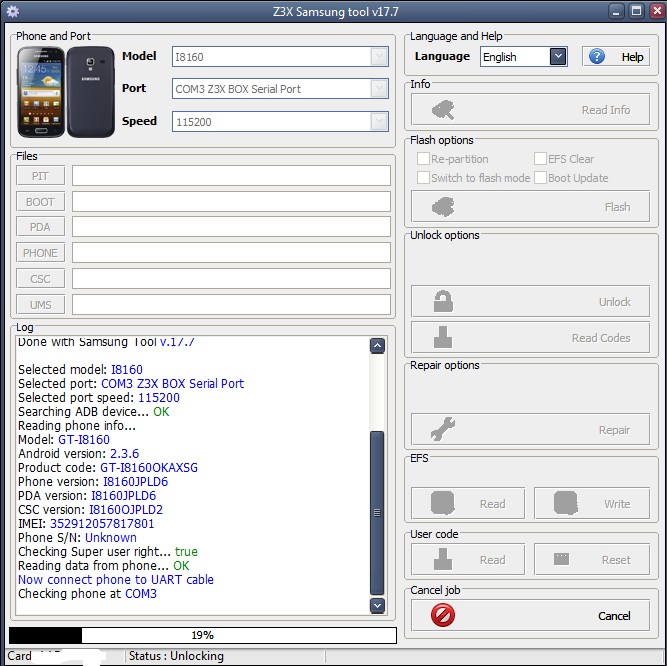Click the blue question mark Help icon
This screenshot has width=667, height=666.
pos(596,56)
